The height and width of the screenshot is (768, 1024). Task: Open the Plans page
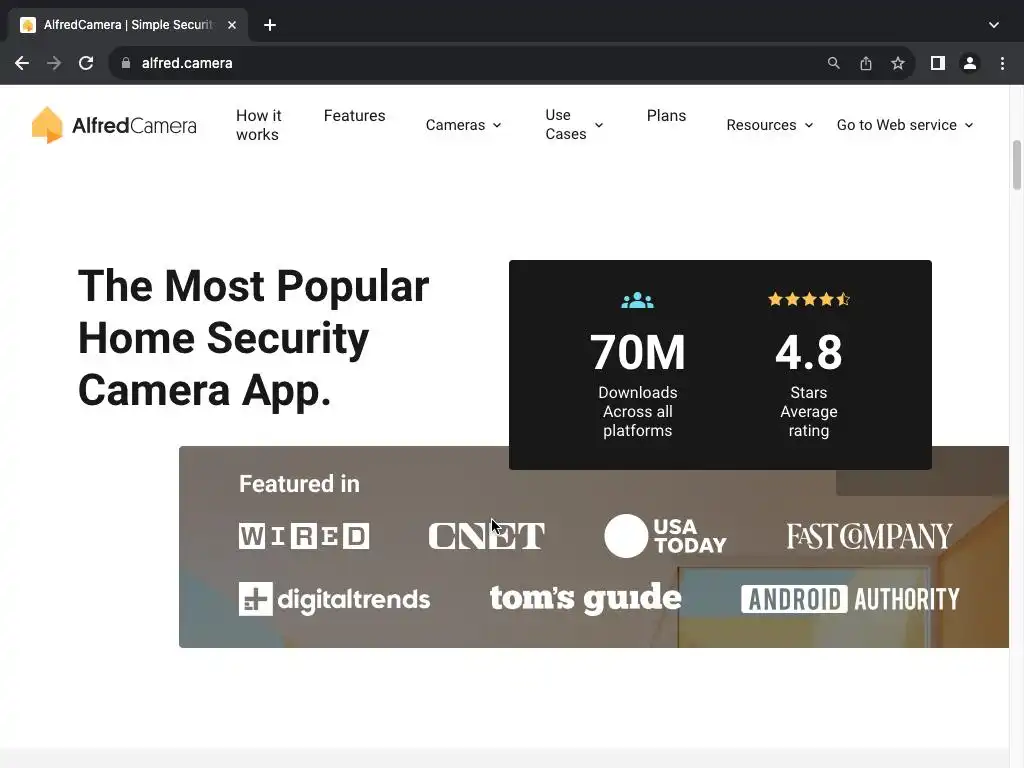click(666, 116)
